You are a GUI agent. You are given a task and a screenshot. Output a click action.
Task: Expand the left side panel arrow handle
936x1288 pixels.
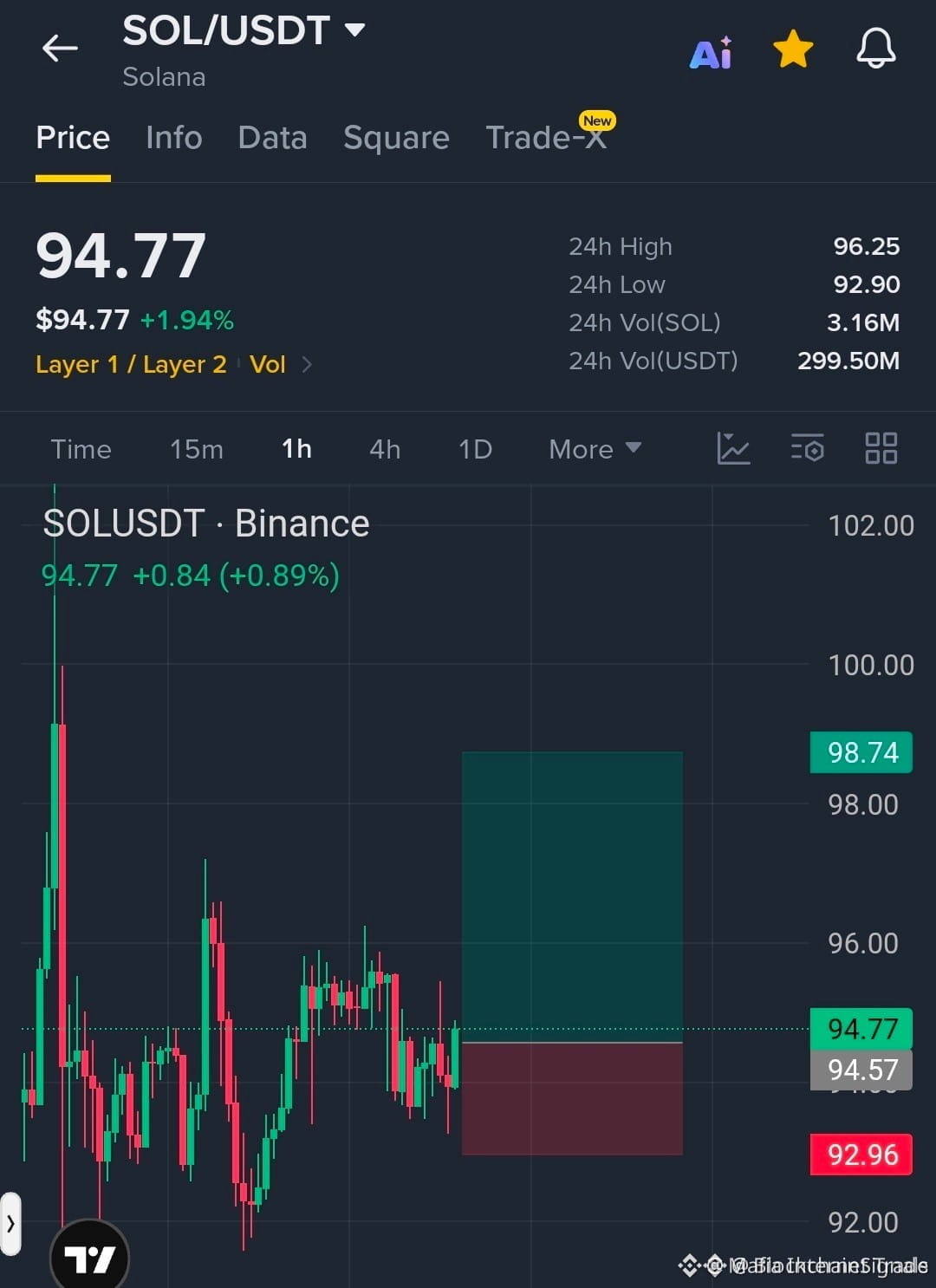point(10,1224)
